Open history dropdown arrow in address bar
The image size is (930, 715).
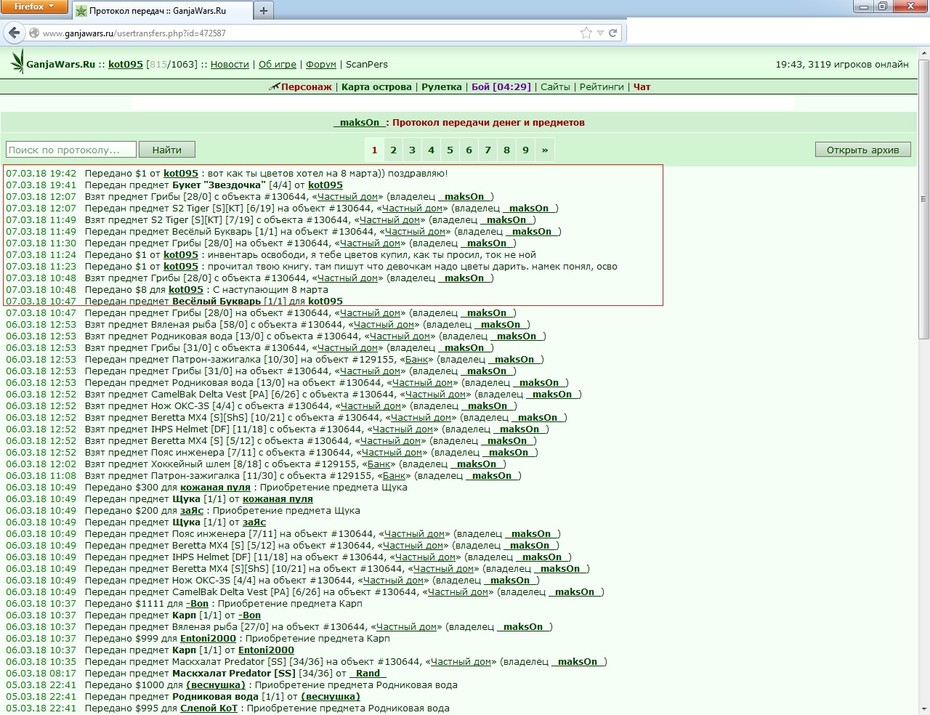[x=600, y=33]
